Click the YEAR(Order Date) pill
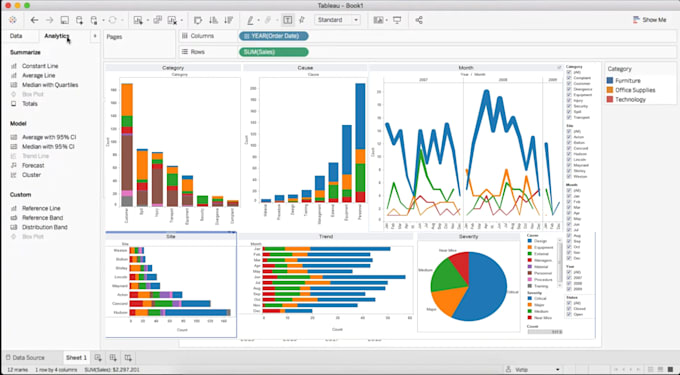680x375 pixels. click(274, 36)
